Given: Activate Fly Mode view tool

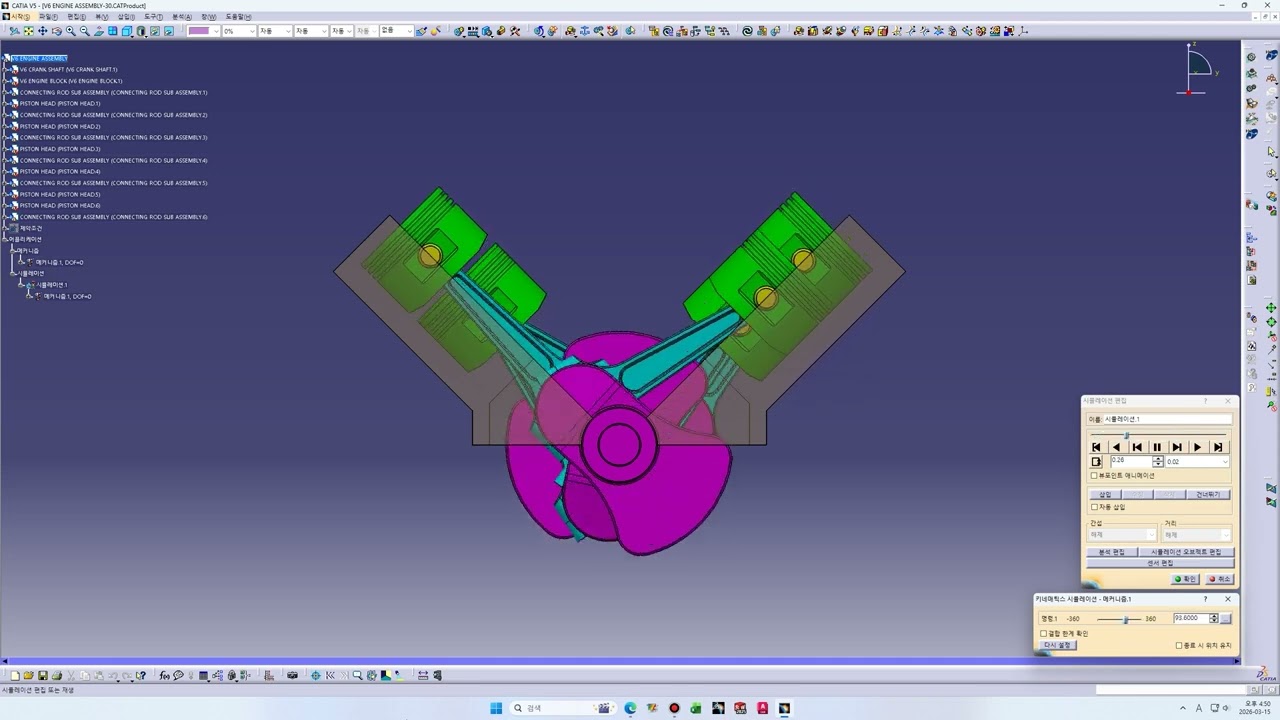Looking at the screenshot, I should pyautogui.click(x=14, y=31).
